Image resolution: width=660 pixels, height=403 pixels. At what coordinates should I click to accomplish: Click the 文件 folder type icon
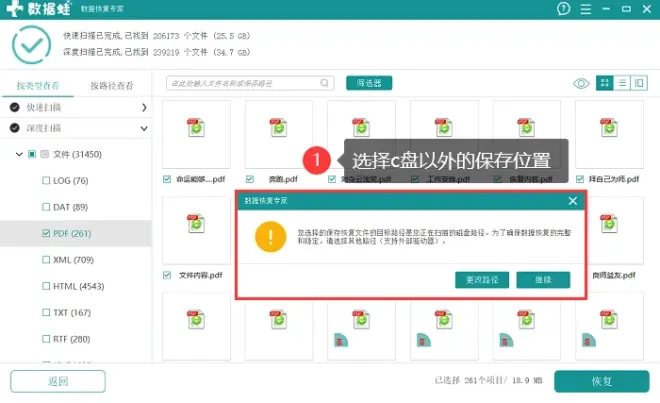45,154
